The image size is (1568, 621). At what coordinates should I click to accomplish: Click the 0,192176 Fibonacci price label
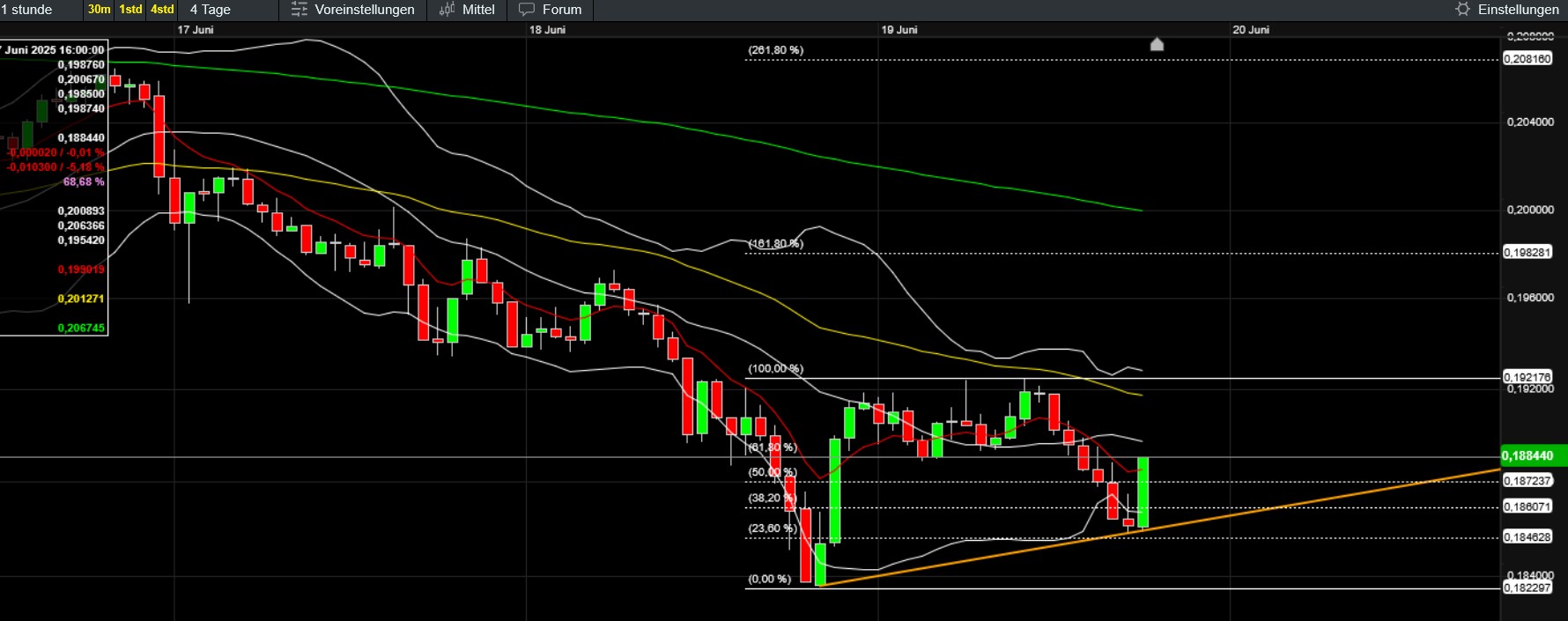coord(1527,377)
